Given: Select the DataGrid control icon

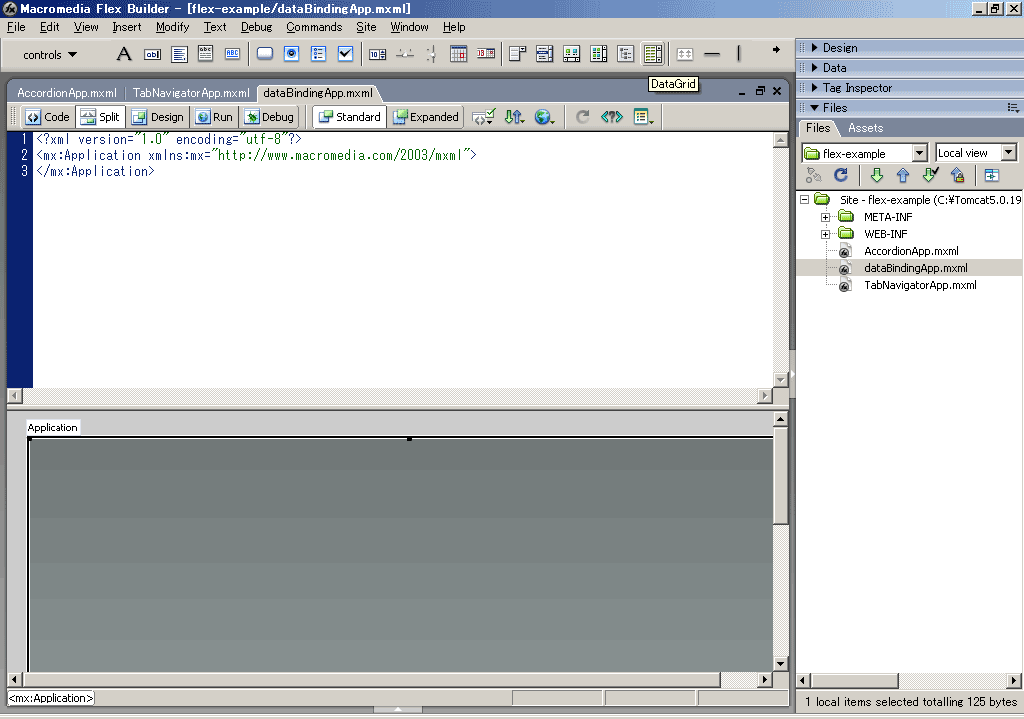Looking at the screenshot, I should [x=652, y=54].
